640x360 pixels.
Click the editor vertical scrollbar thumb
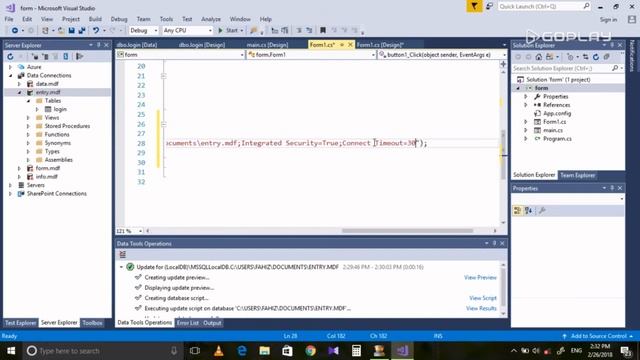(503, 154)
